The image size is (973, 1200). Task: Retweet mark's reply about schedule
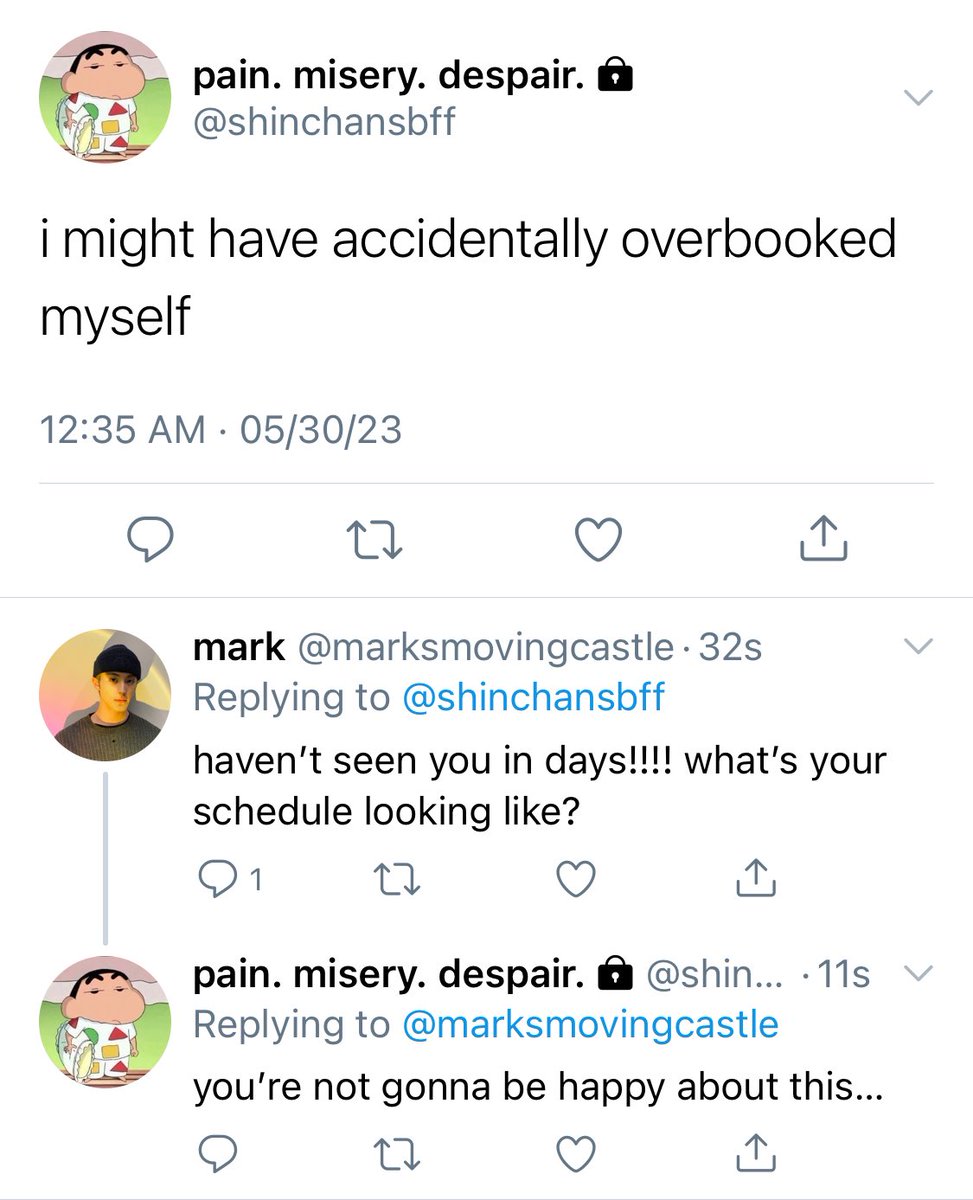point(395,880)
